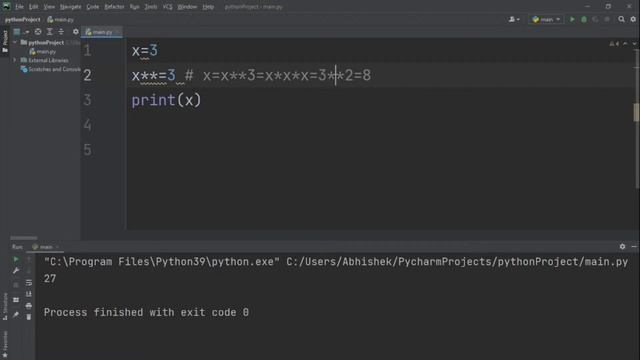Rerun main from Run panel play icon
Viewport: 640px width, 360px height.
tap(16, 259)
